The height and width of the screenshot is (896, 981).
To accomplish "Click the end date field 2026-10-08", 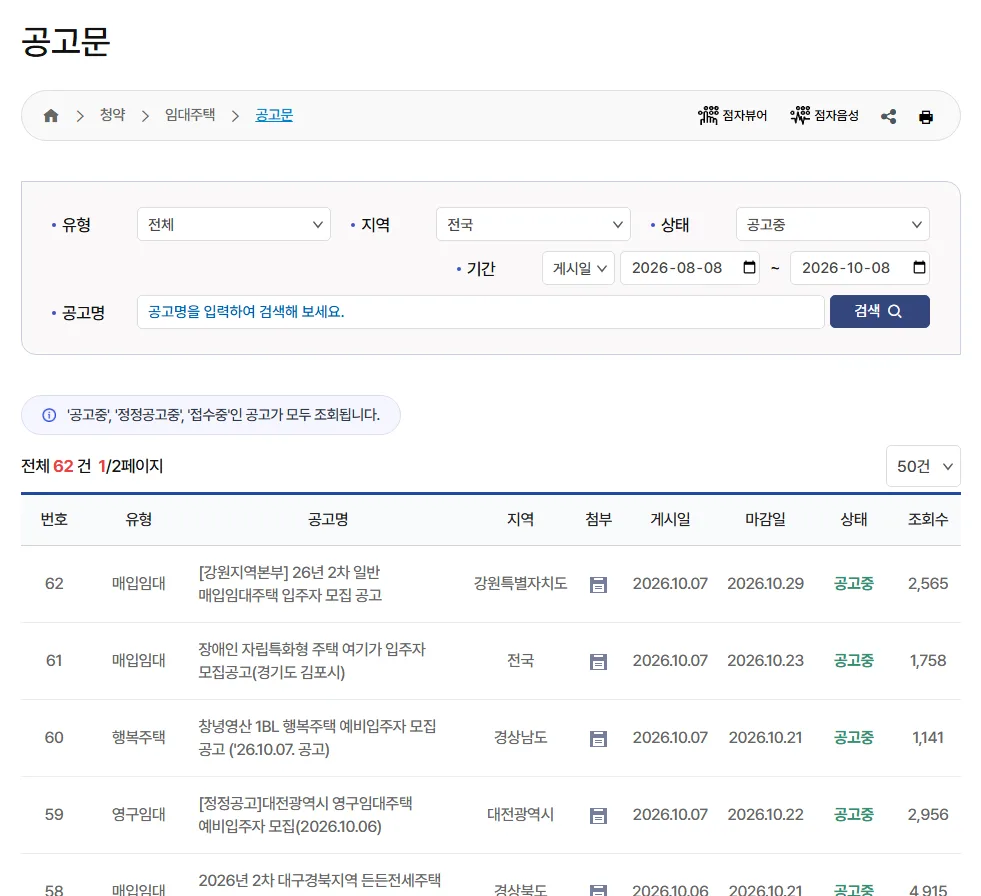I will click(x=860, y=268).
